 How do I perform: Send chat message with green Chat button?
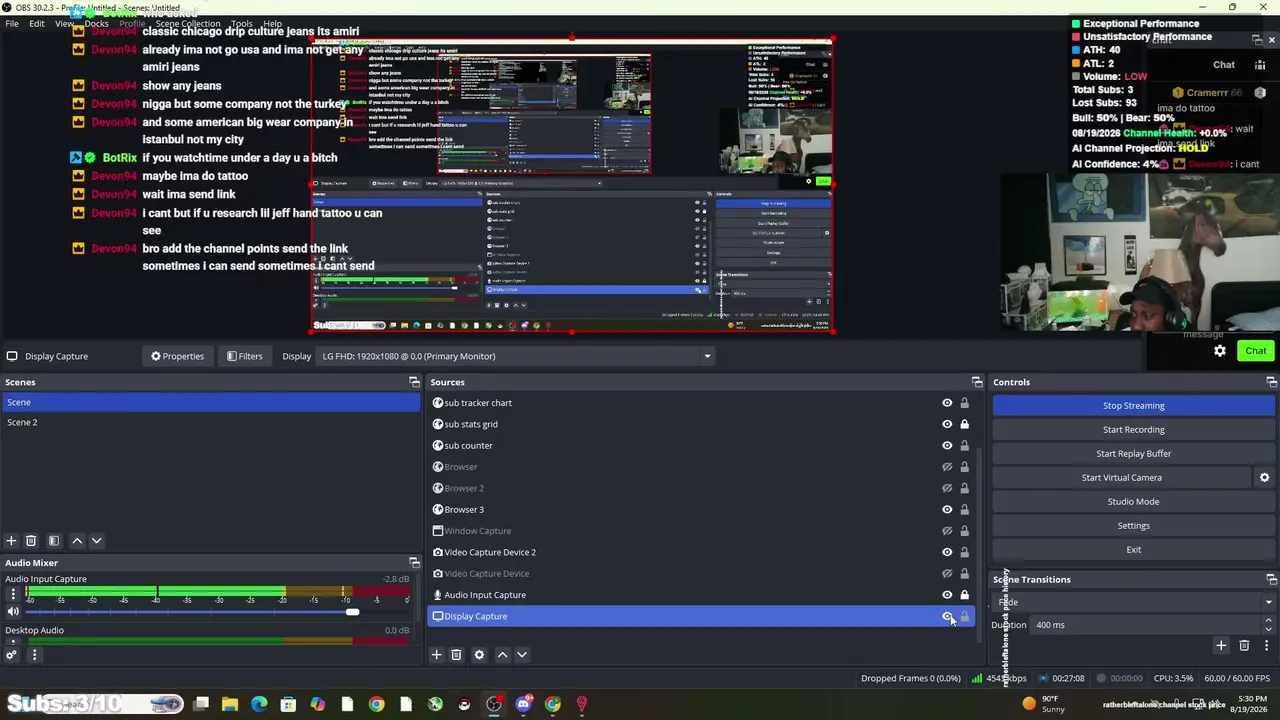[x=1256, y=351]
